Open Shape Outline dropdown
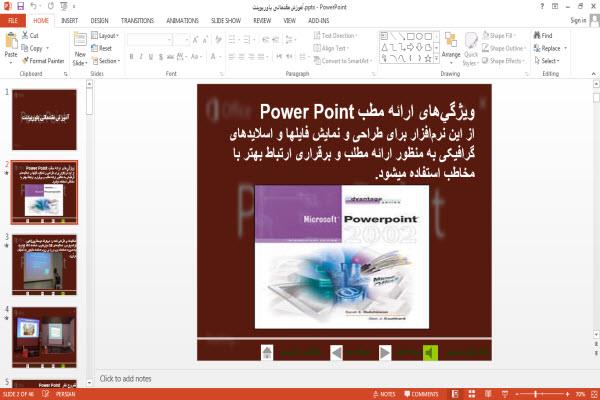This screenshot has width=600, height=400. point(504,48)
